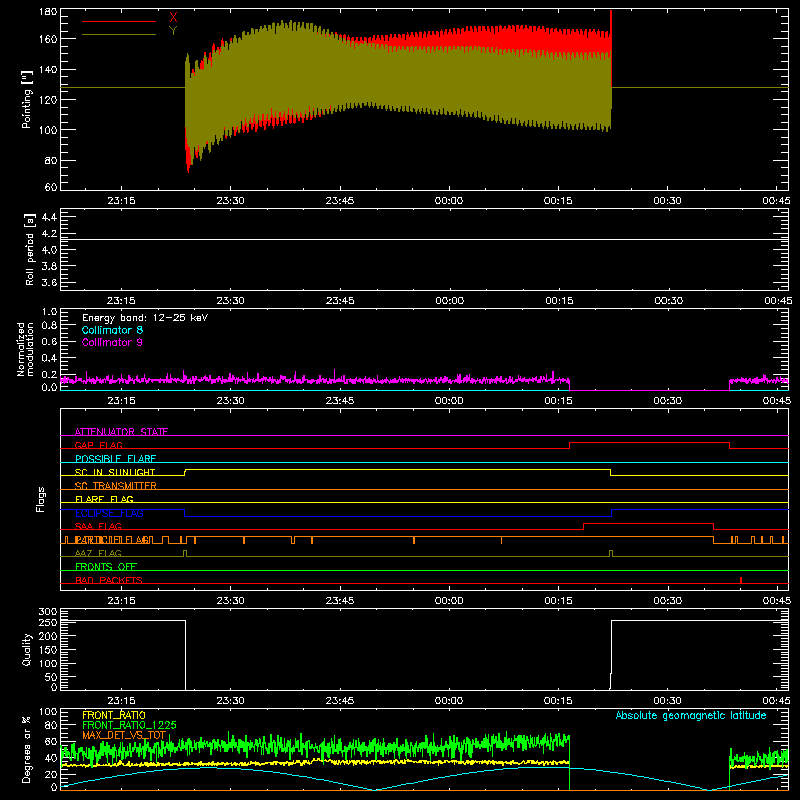Viewport: 800px width, 800px height.
Task: Click the 23:30 time label under Roll period plot
Action: click(x=231, y=301)
